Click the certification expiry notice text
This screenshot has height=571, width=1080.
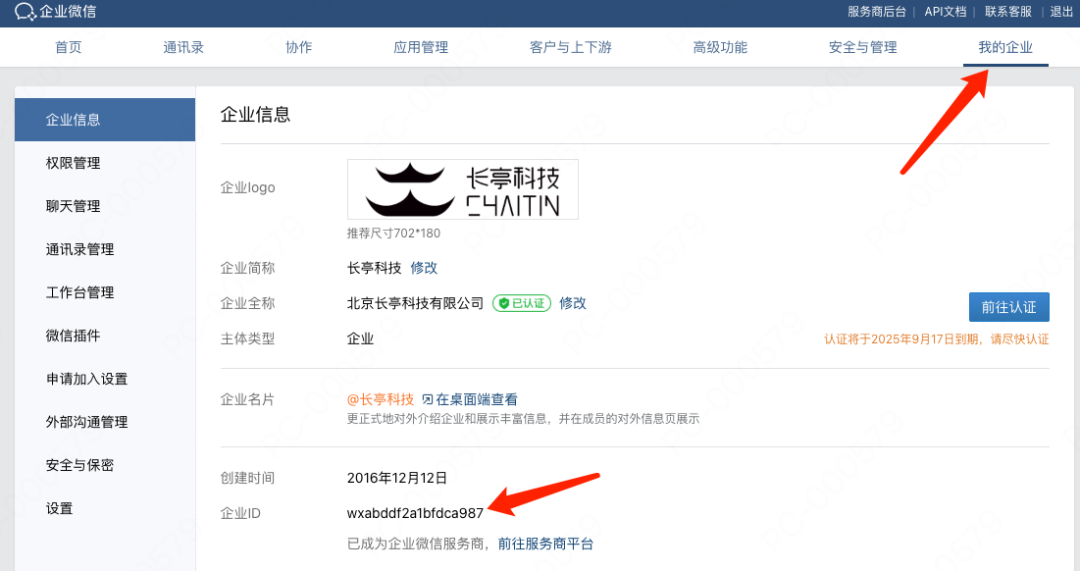(x=937, y=339)
